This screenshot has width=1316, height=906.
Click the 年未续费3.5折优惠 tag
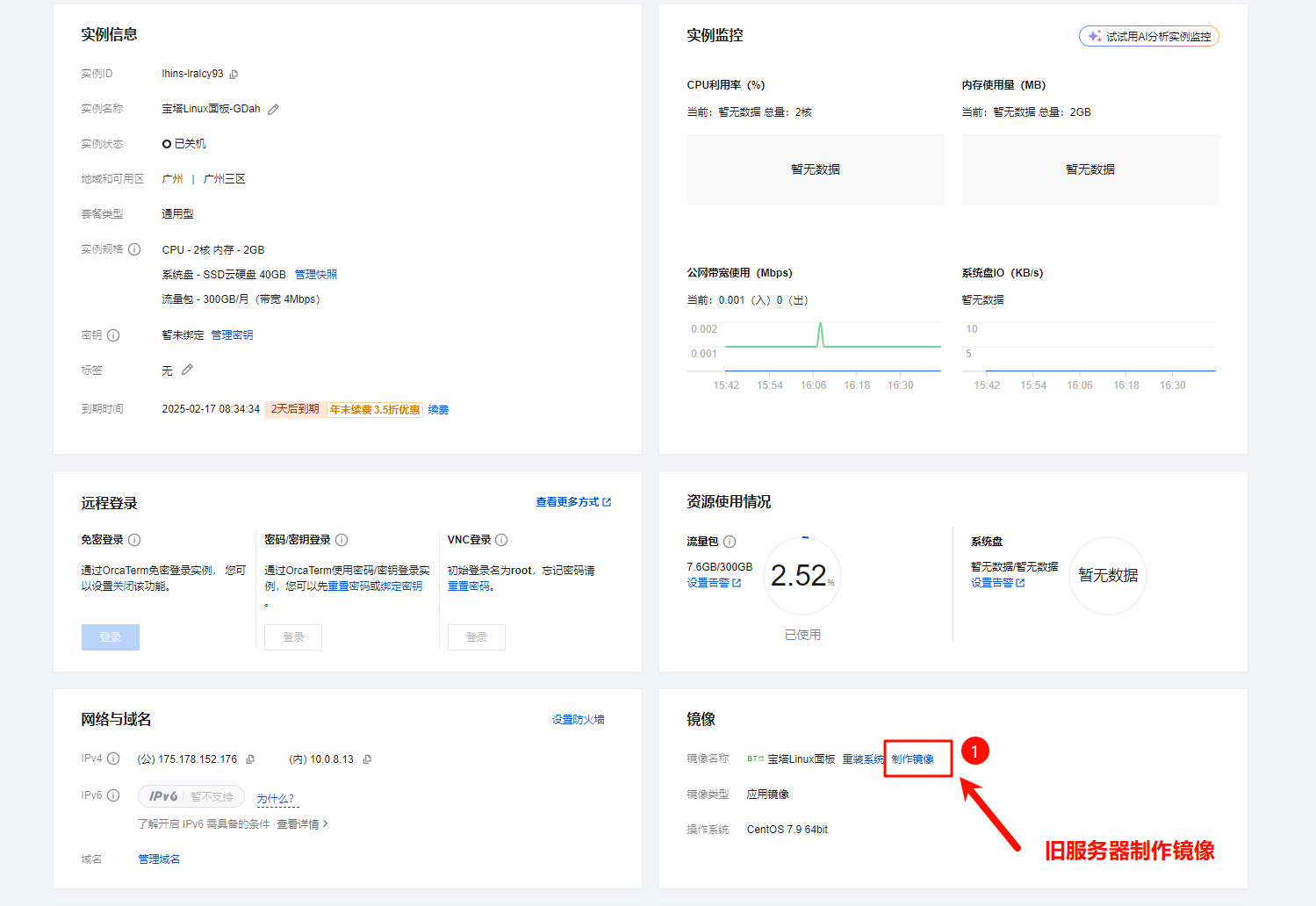375,410
